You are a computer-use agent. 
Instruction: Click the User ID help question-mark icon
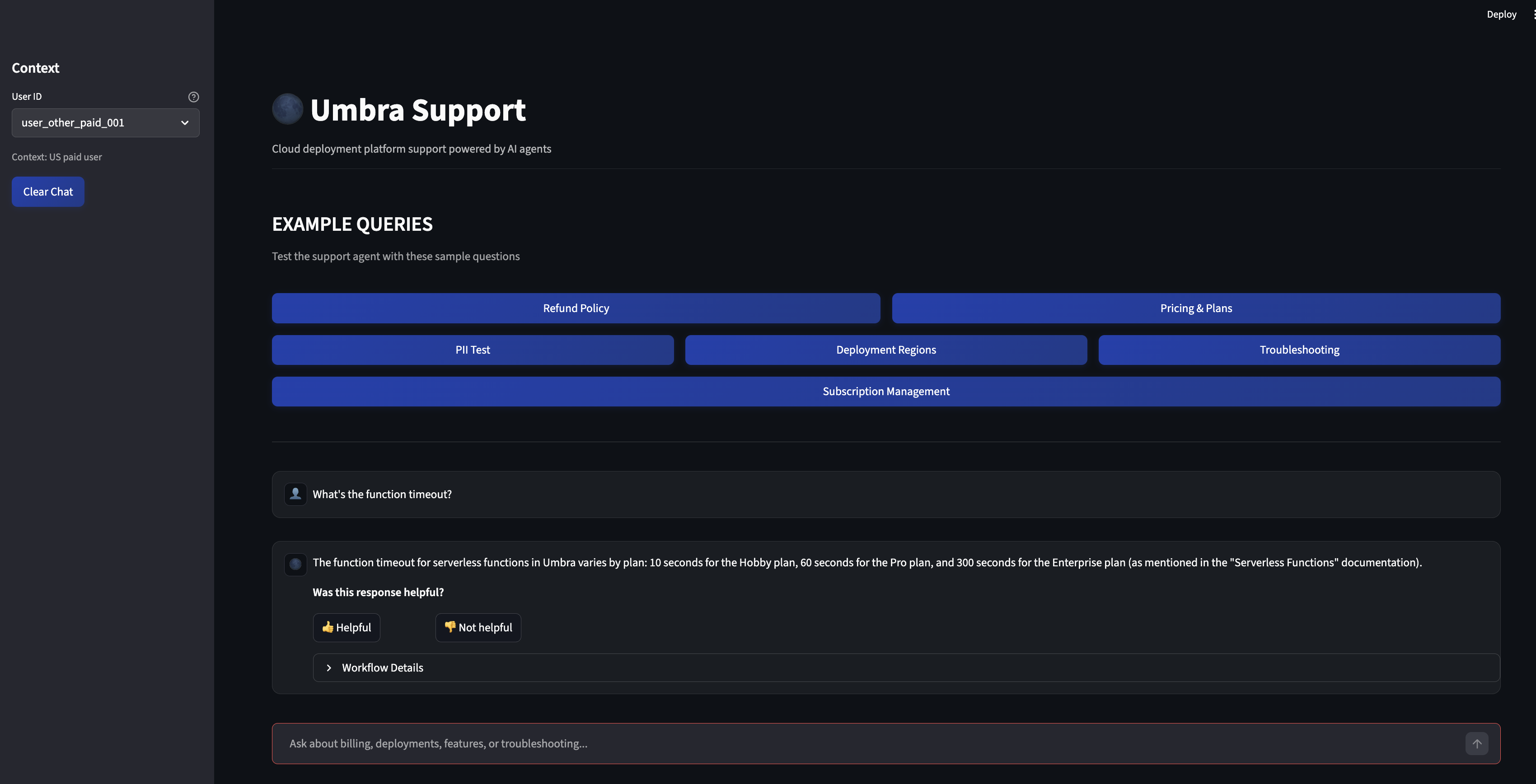coord(193,96)
